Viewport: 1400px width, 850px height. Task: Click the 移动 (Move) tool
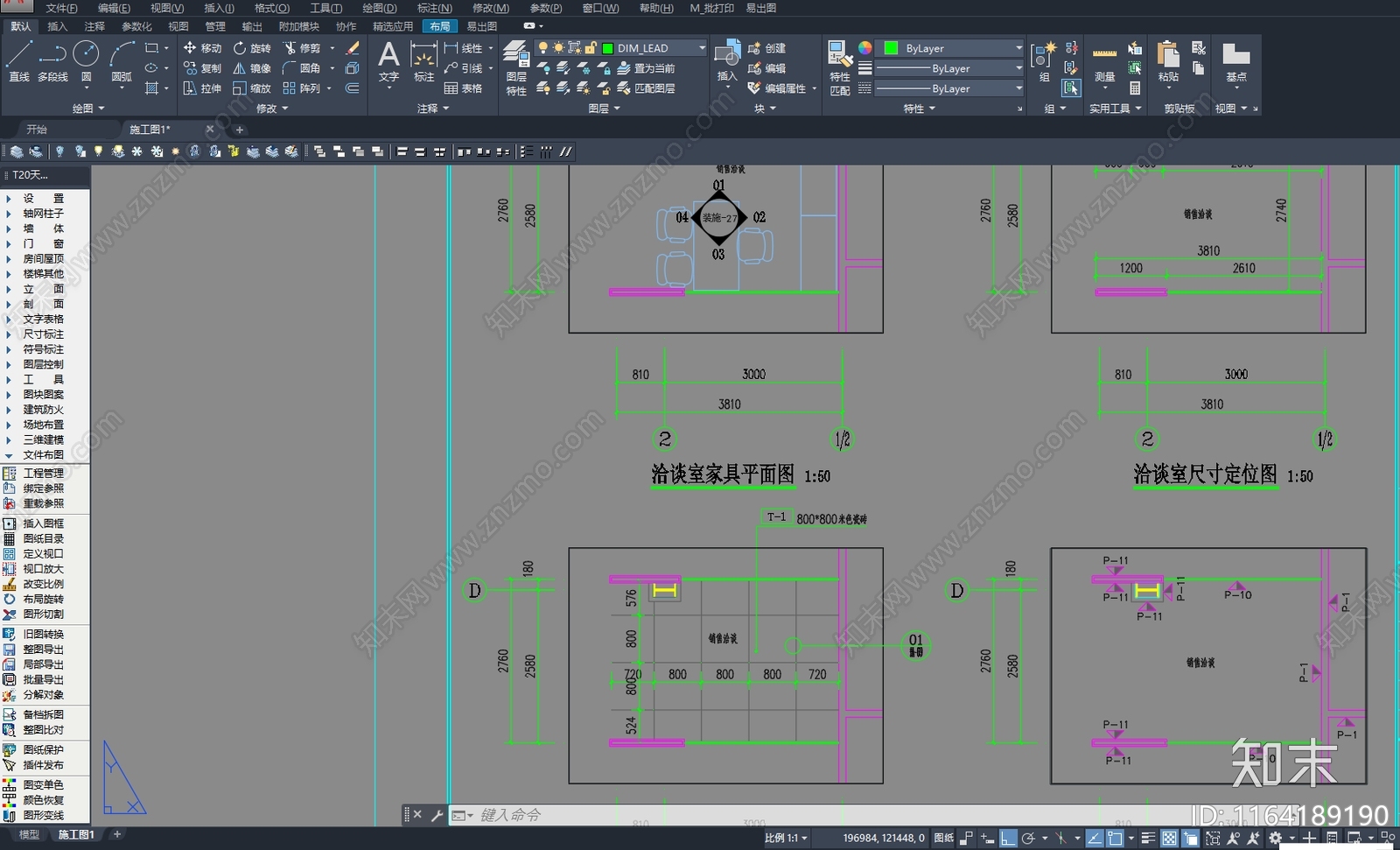click(x=202, y=48)
